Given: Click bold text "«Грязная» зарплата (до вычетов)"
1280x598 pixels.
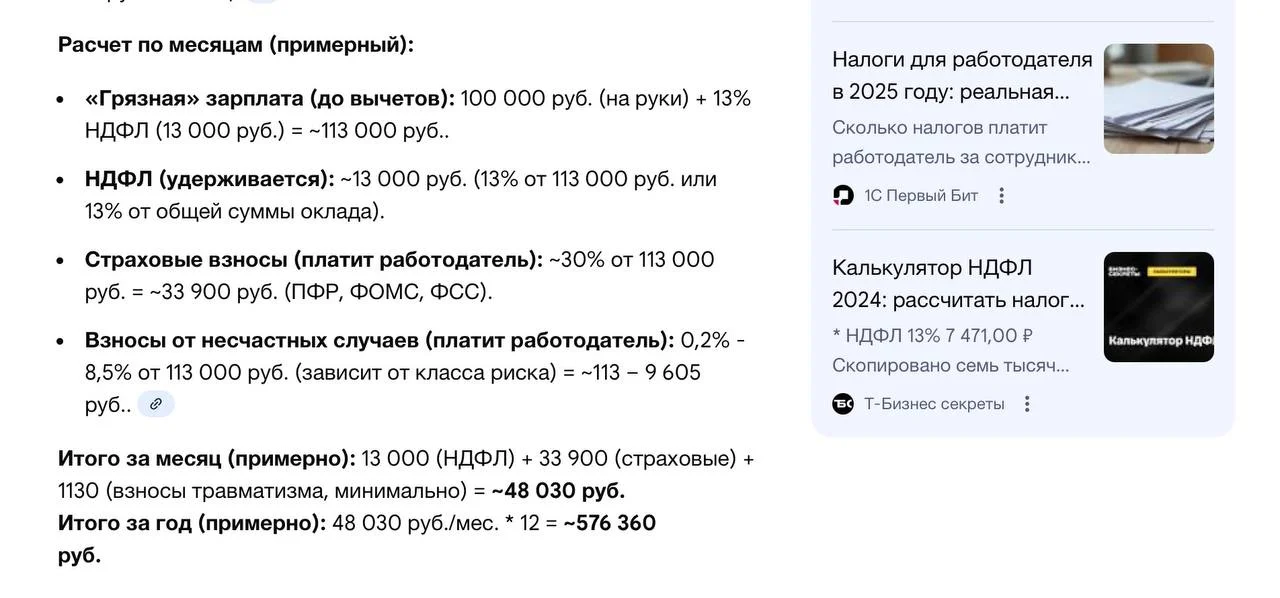Looking at the screenshot, I should (269, 99).
